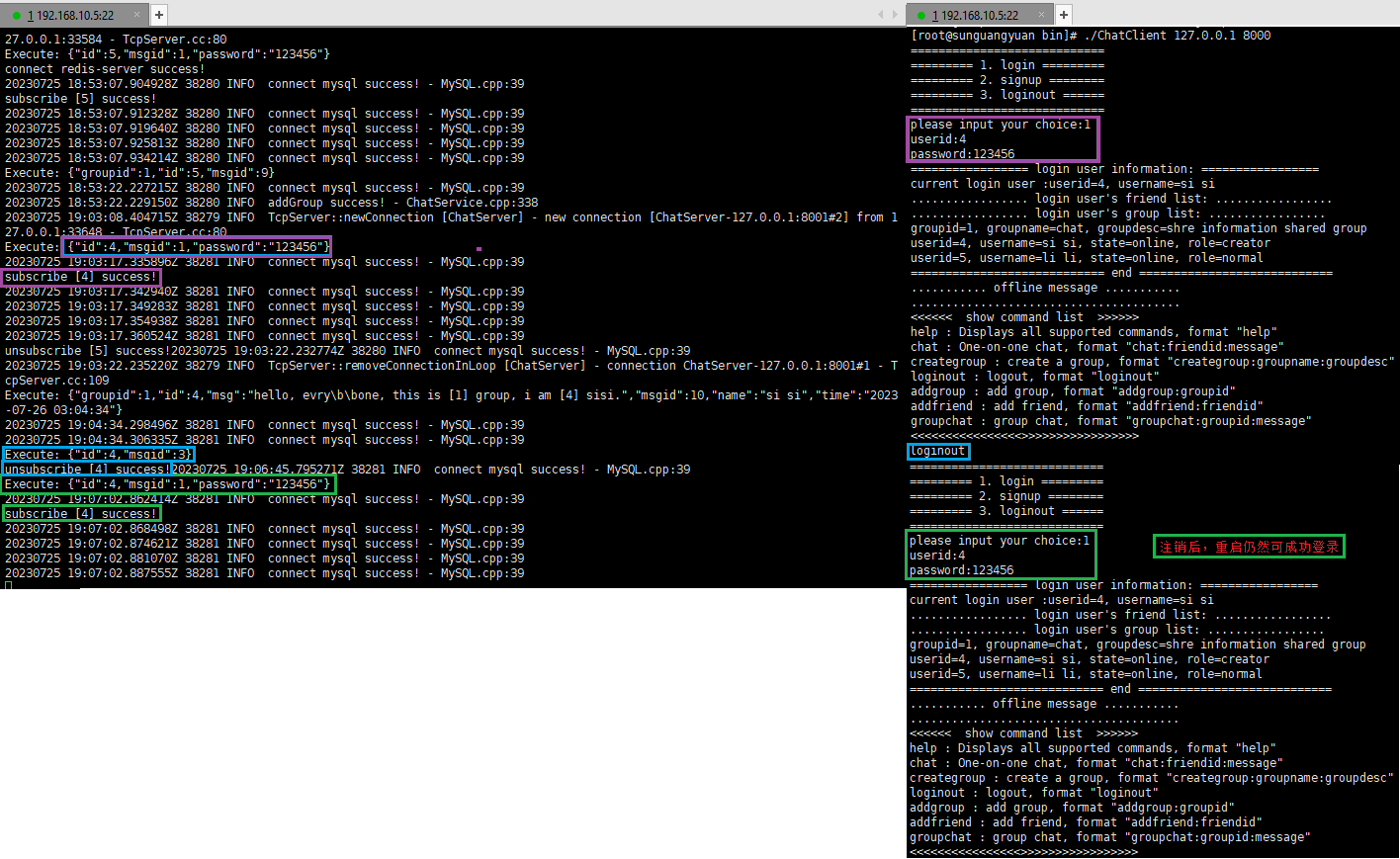Click the "27.0.0.1:33584 - TcpServer.cc:80" line
1400x859 pixels.
point(116,40)
